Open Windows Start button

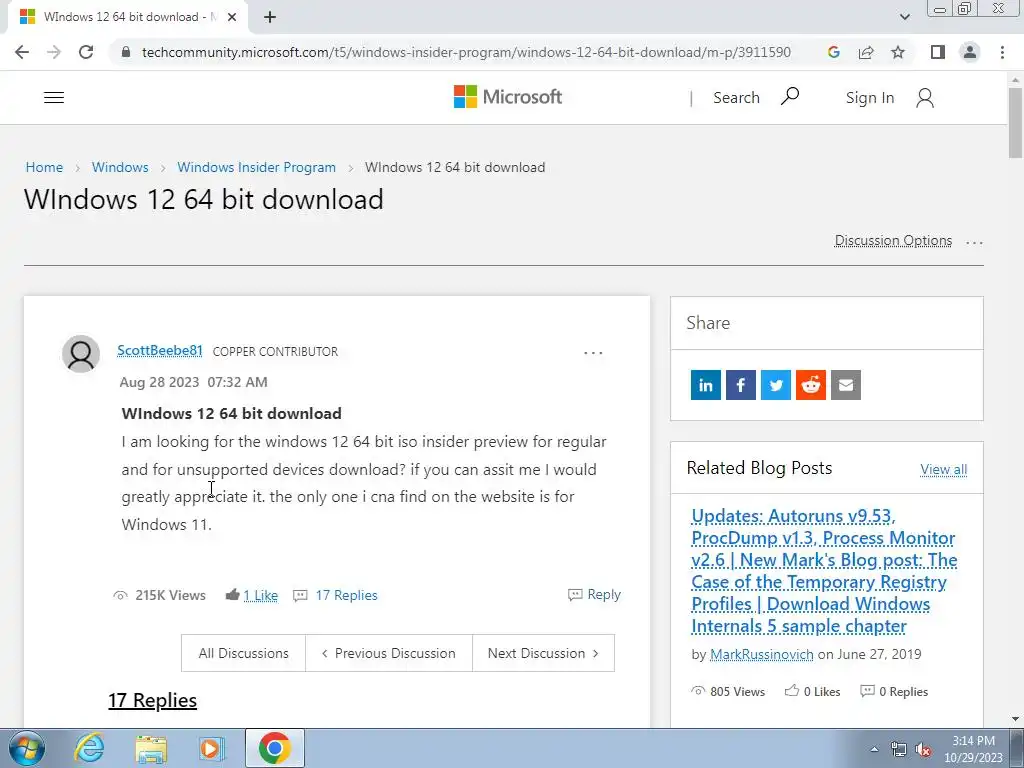pos(27,748)
